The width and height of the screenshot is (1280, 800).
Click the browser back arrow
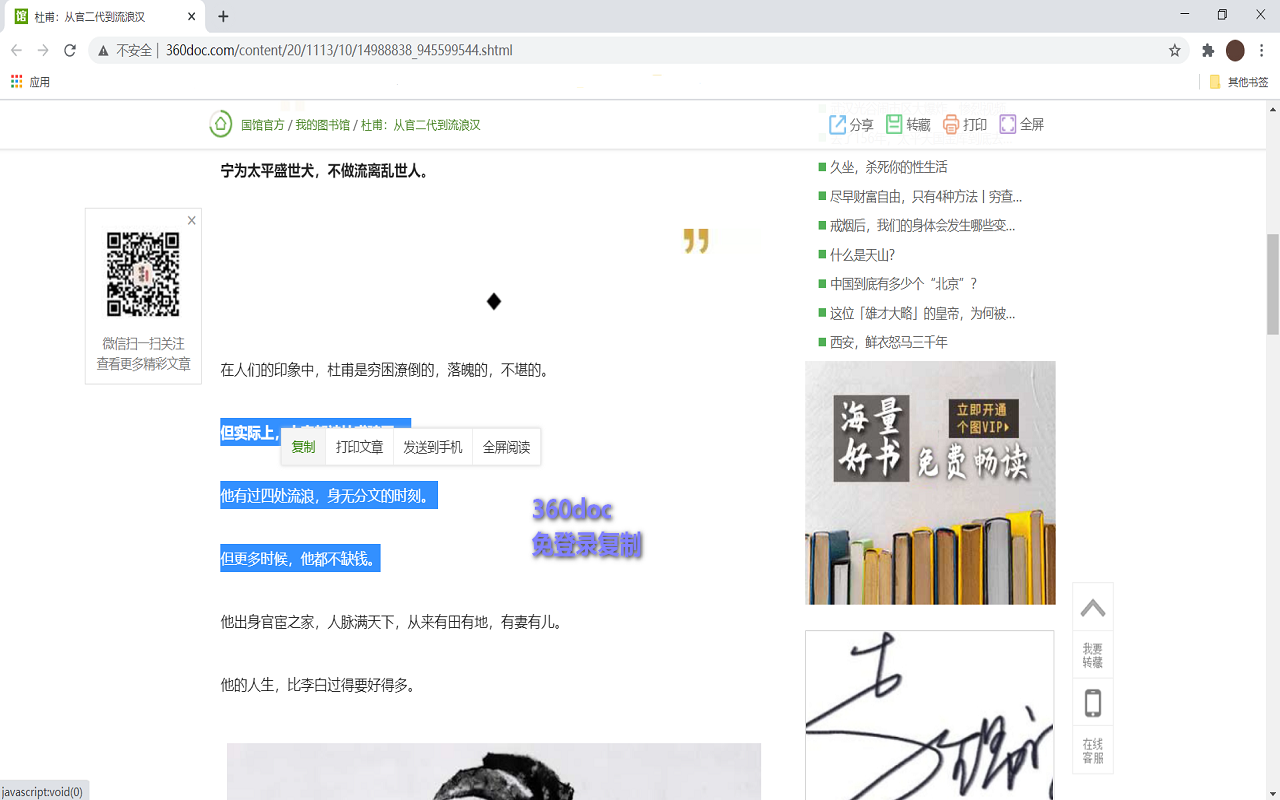tap(16, 50)
